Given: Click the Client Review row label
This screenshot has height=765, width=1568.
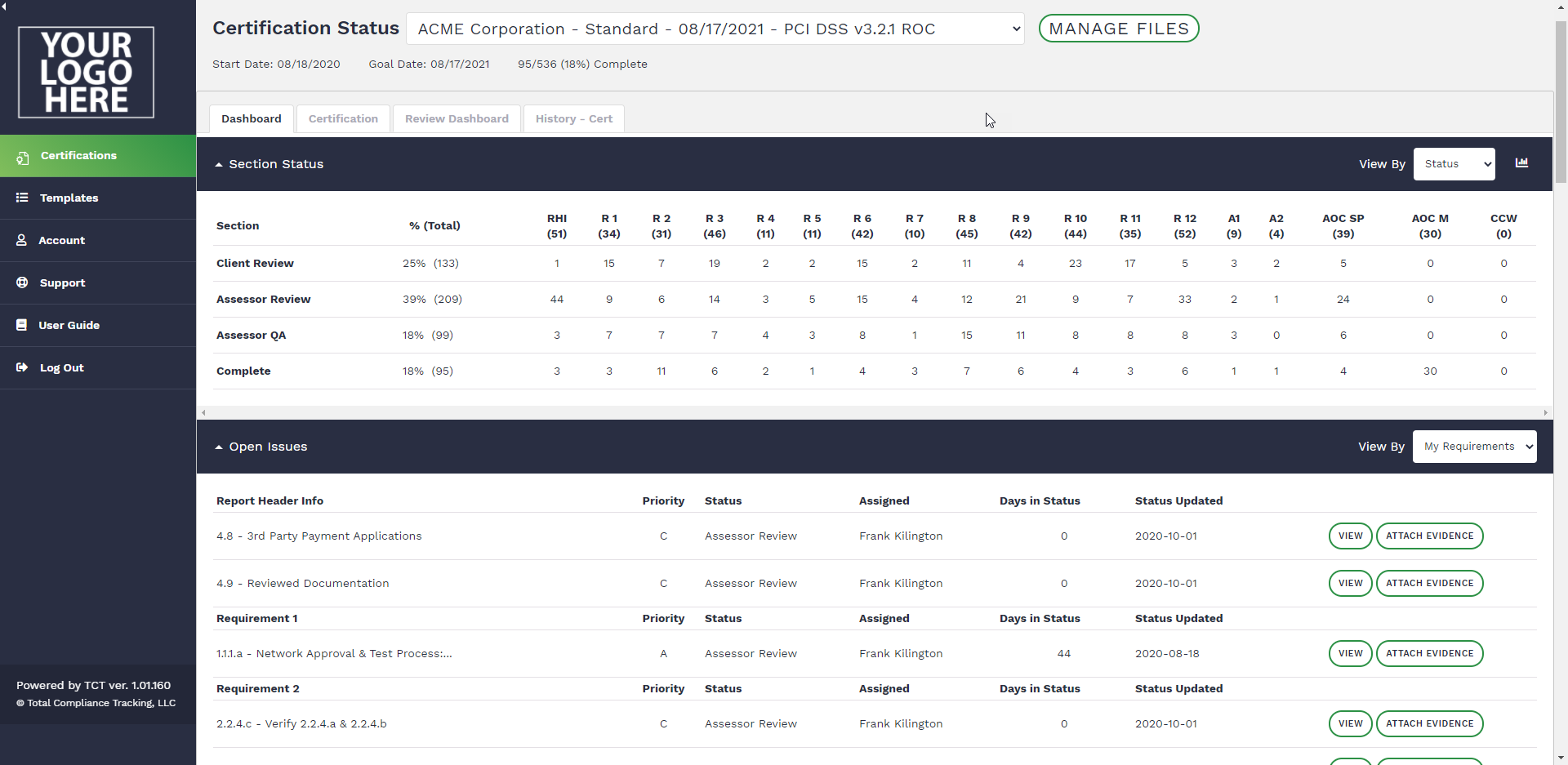Looking at the screenshot, I should [255, 264].
